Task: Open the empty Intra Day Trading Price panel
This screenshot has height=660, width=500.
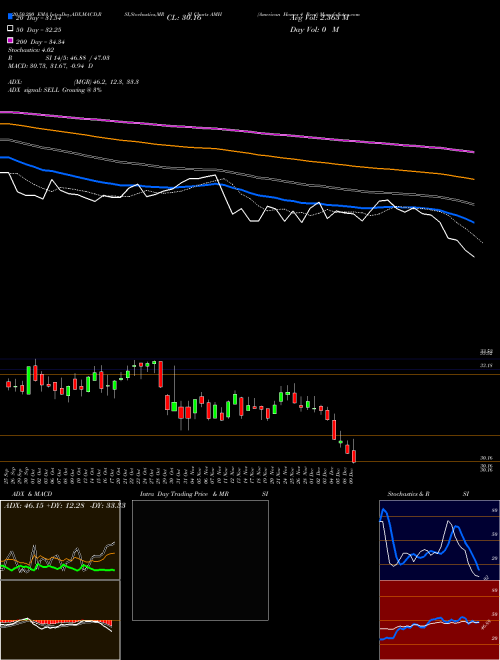Action: pos(200,560)
